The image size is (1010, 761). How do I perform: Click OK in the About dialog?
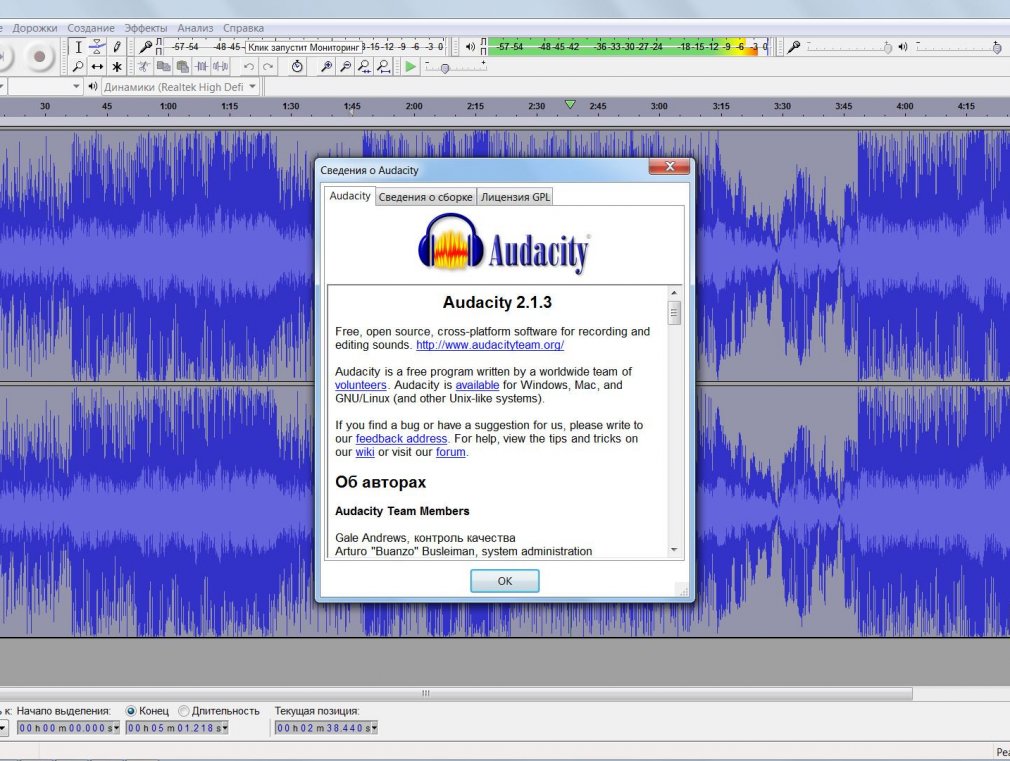(505, 581)
